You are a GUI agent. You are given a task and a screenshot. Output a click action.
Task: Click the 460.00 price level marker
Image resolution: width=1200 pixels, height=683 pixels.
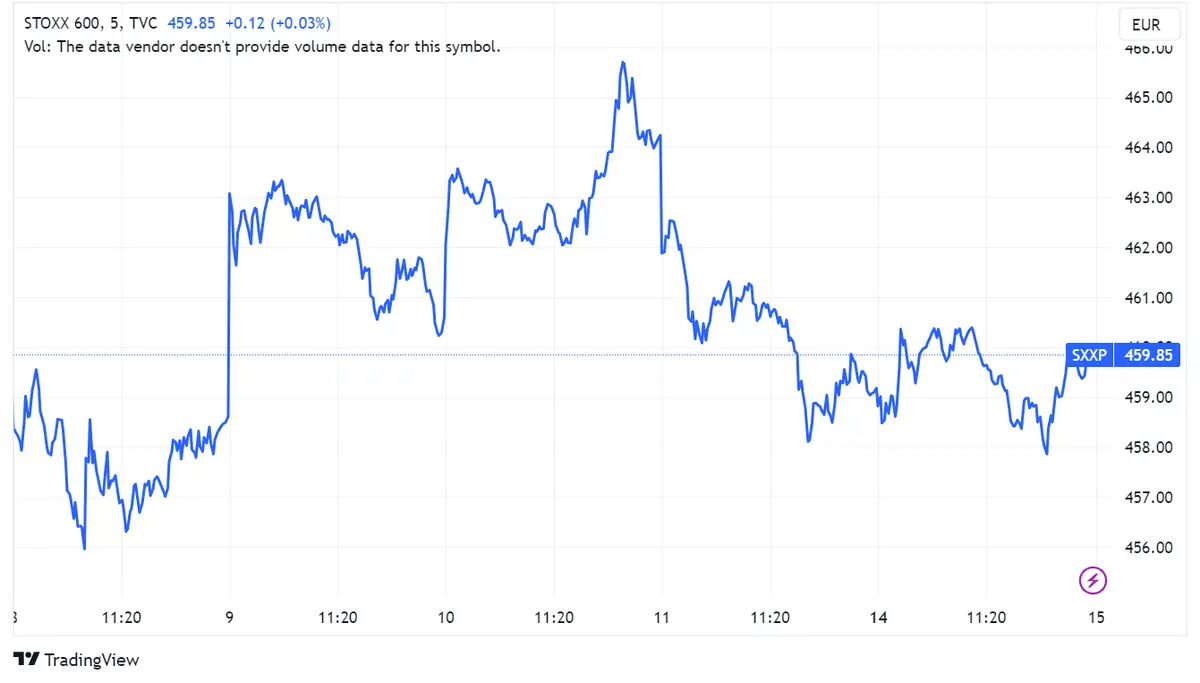1148,347
